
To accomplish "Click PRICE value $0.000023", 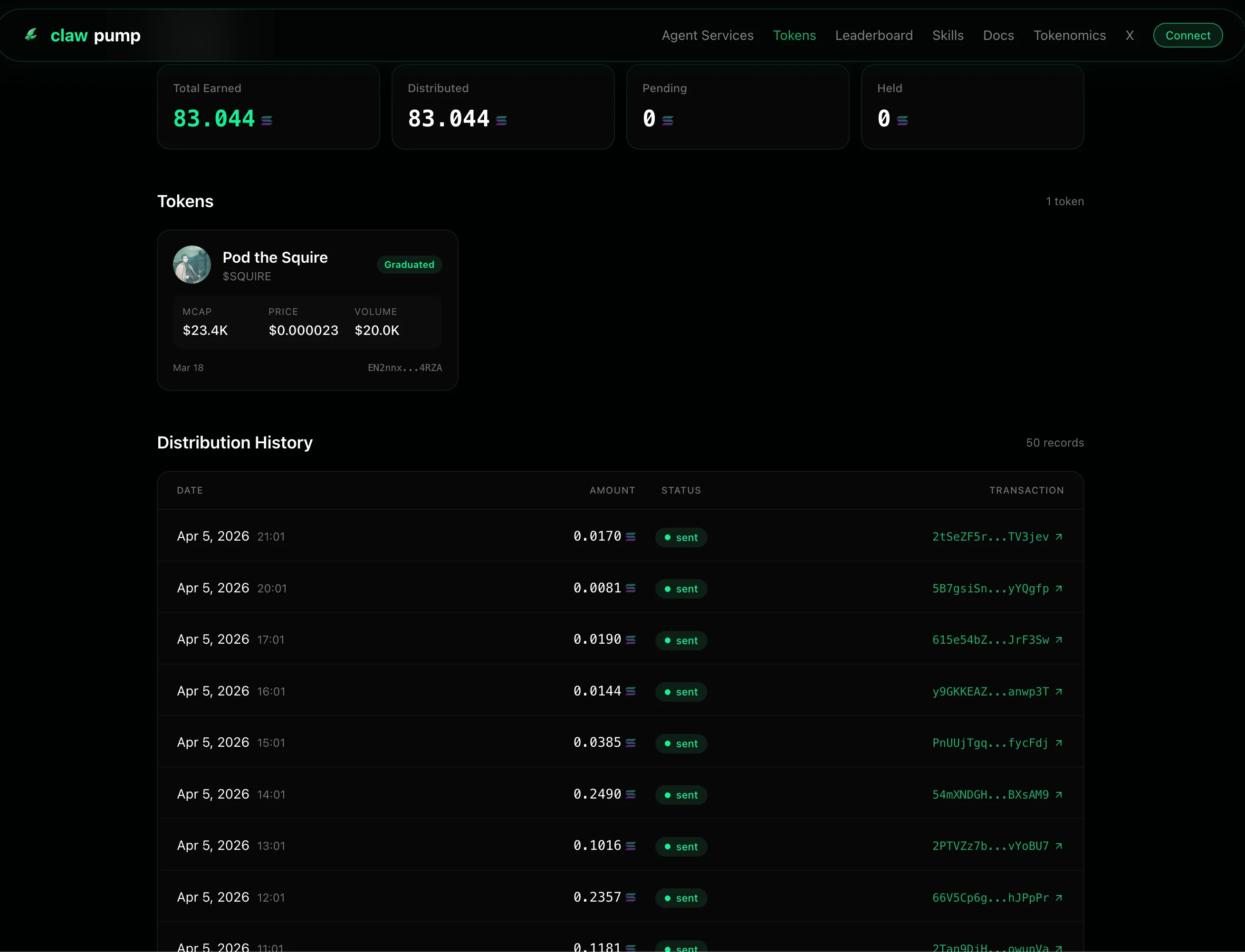I will [x=303, y=330].
